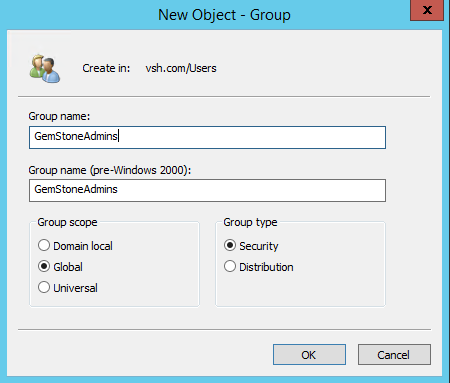Confirm group creation with OK
The height and width of the screenshot is (383, 450).
pos(309,355)
